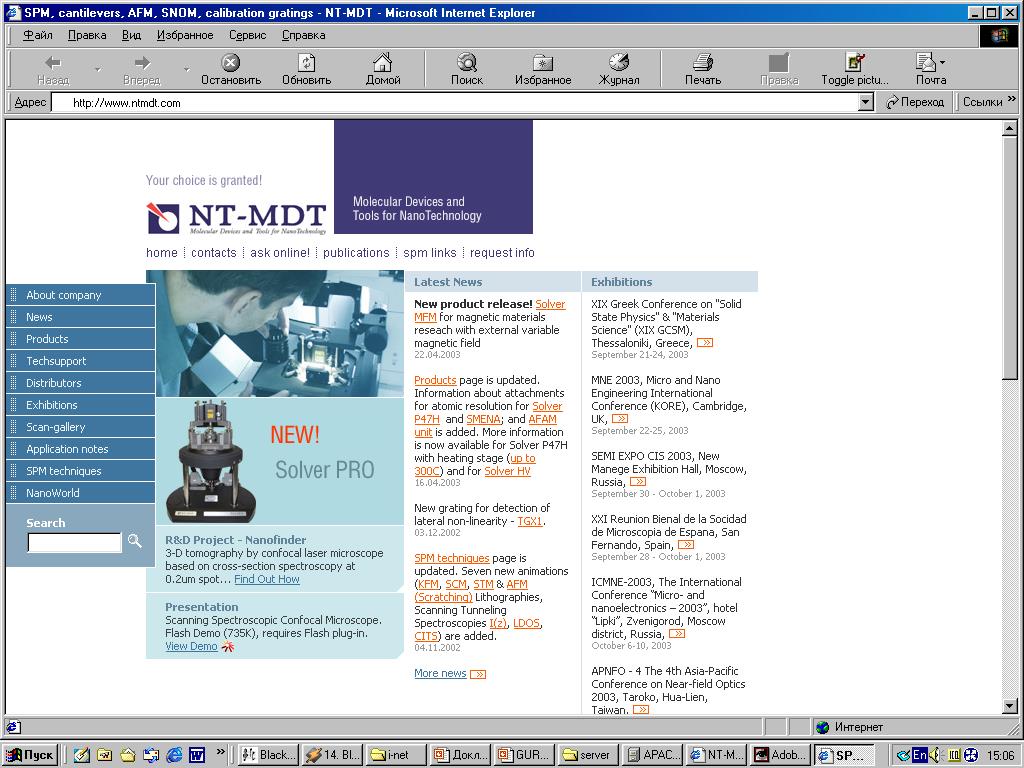This screenshot has height=768, width=1024.
Task: Open 'Scan-gallery' in the sidebar
Action: 81,427
